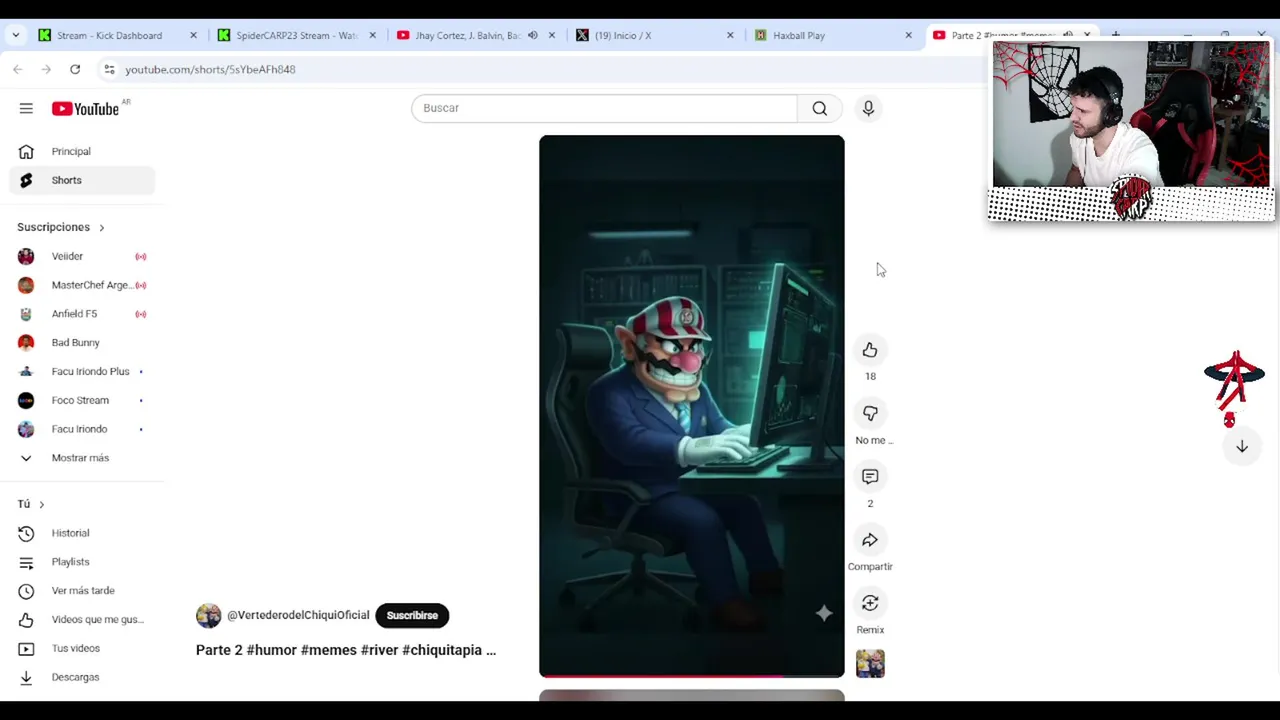This screenshot has height=720, width=1280.
Task: Switch to Stream - Kick Dashboard tab
Action: pos(110,35)
